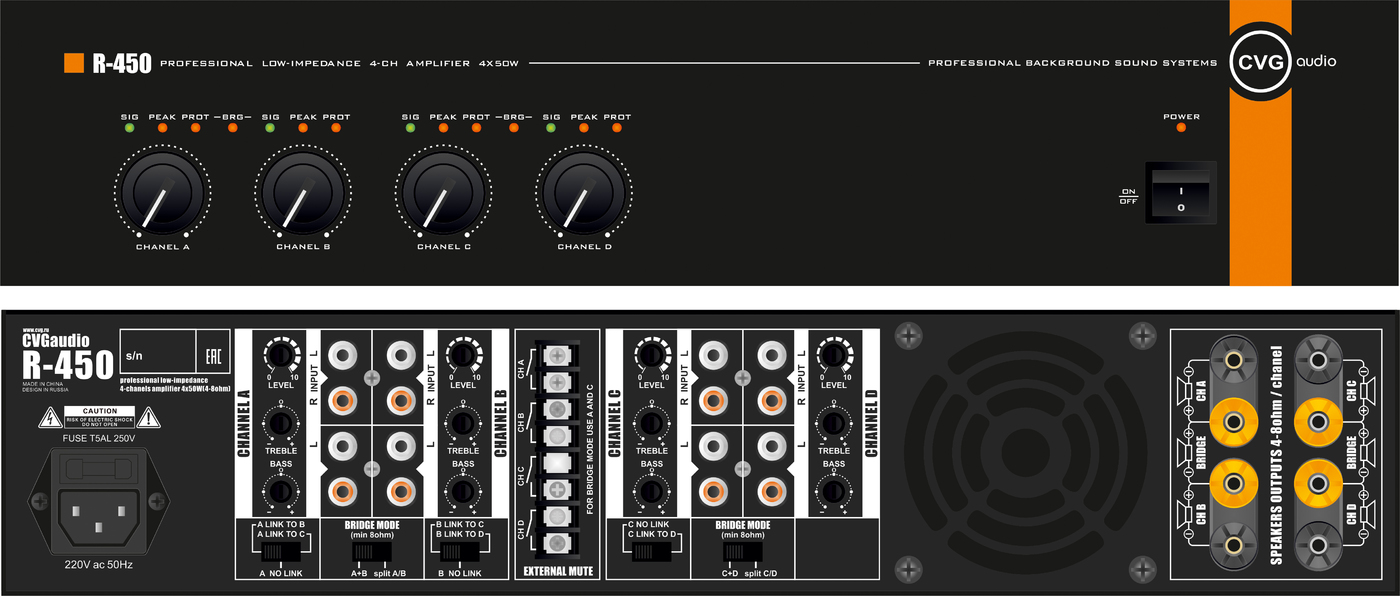
Task: Turn the CHANEL A volume knob
Action: 161,190
